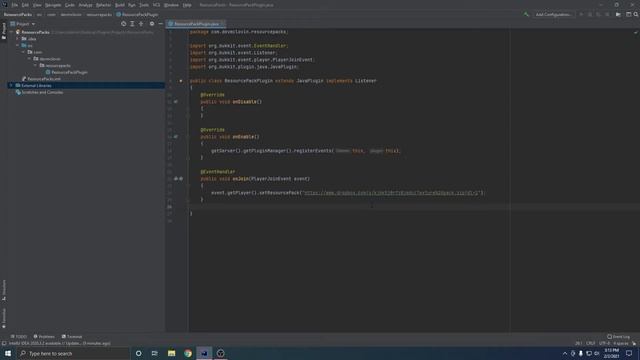Click the Dropbox URL in the setResourcePack call

click(x=391, y=193)
